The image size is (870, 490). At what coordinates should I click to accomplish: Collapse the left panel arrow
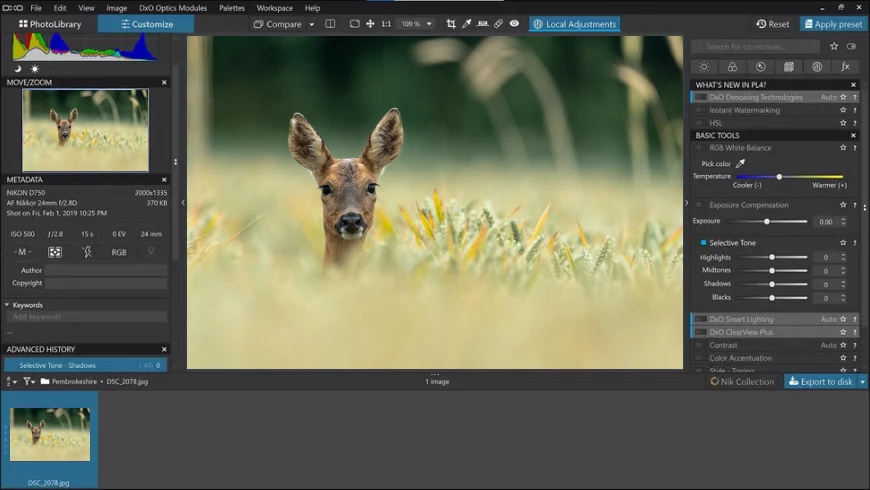pos(183,203)
